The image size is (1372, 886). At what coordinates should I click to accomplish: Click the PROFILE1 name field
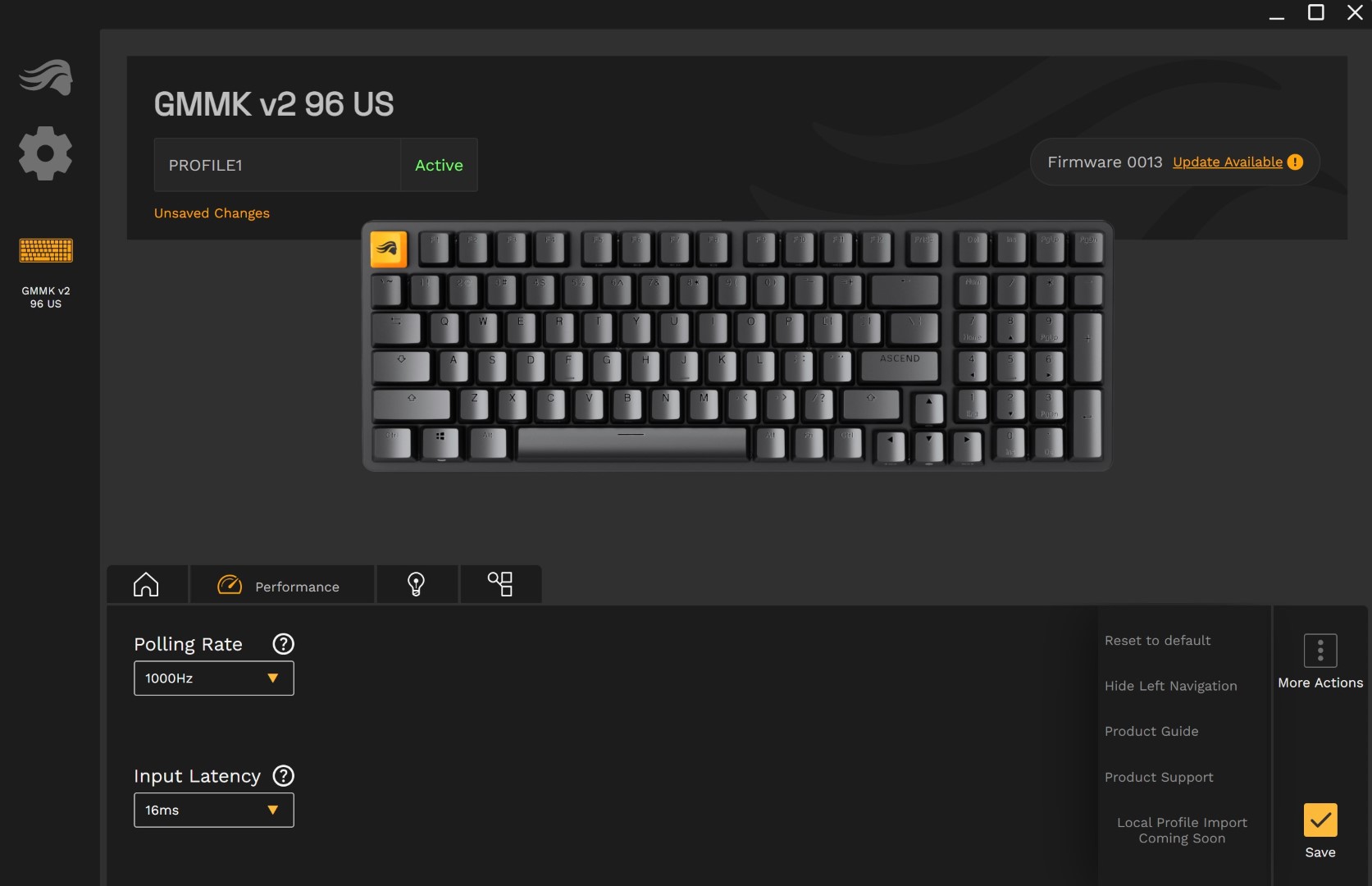click(277, 165)
